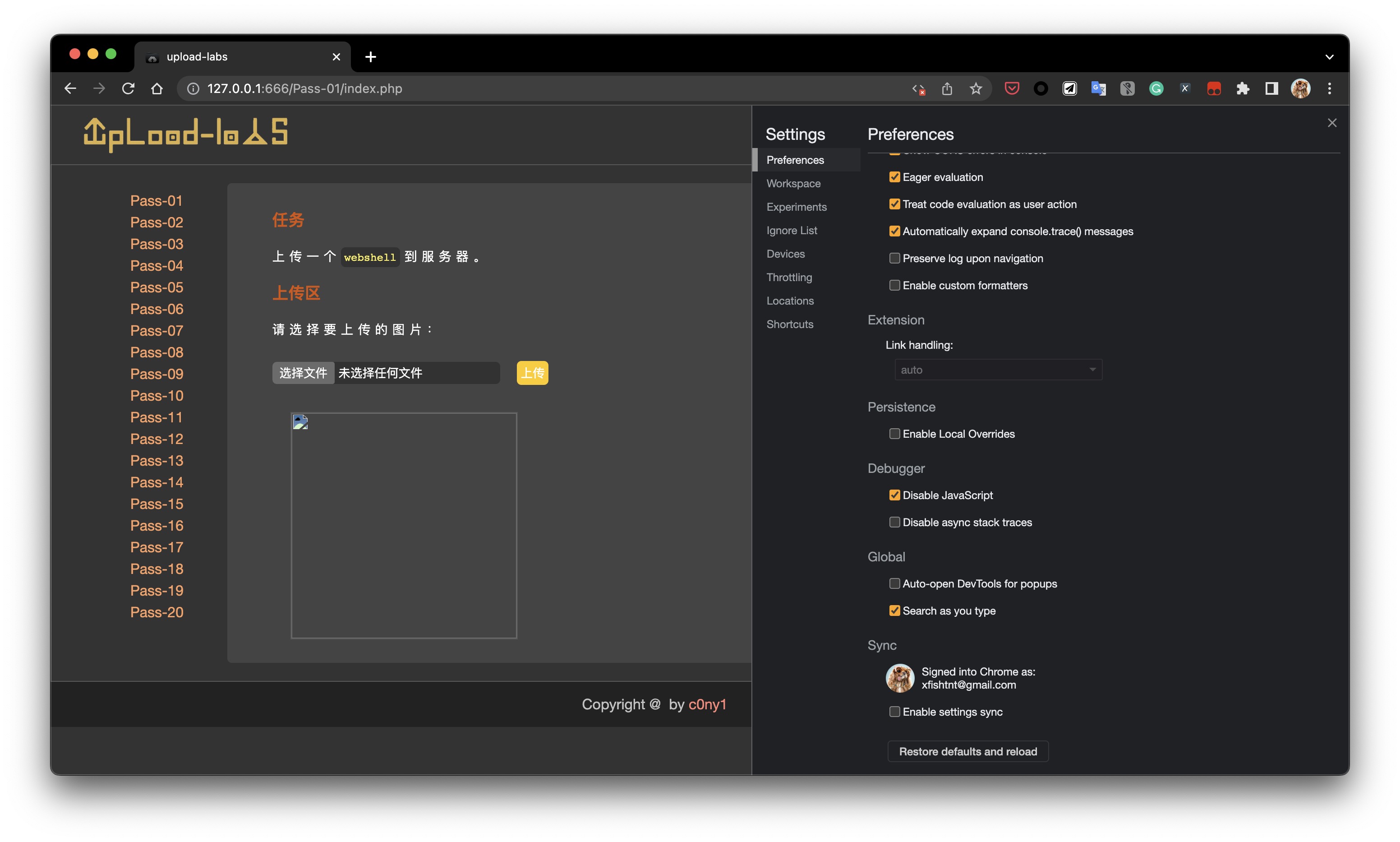Open the Extensions puzzle piece menu

(x=1243, y=88)
